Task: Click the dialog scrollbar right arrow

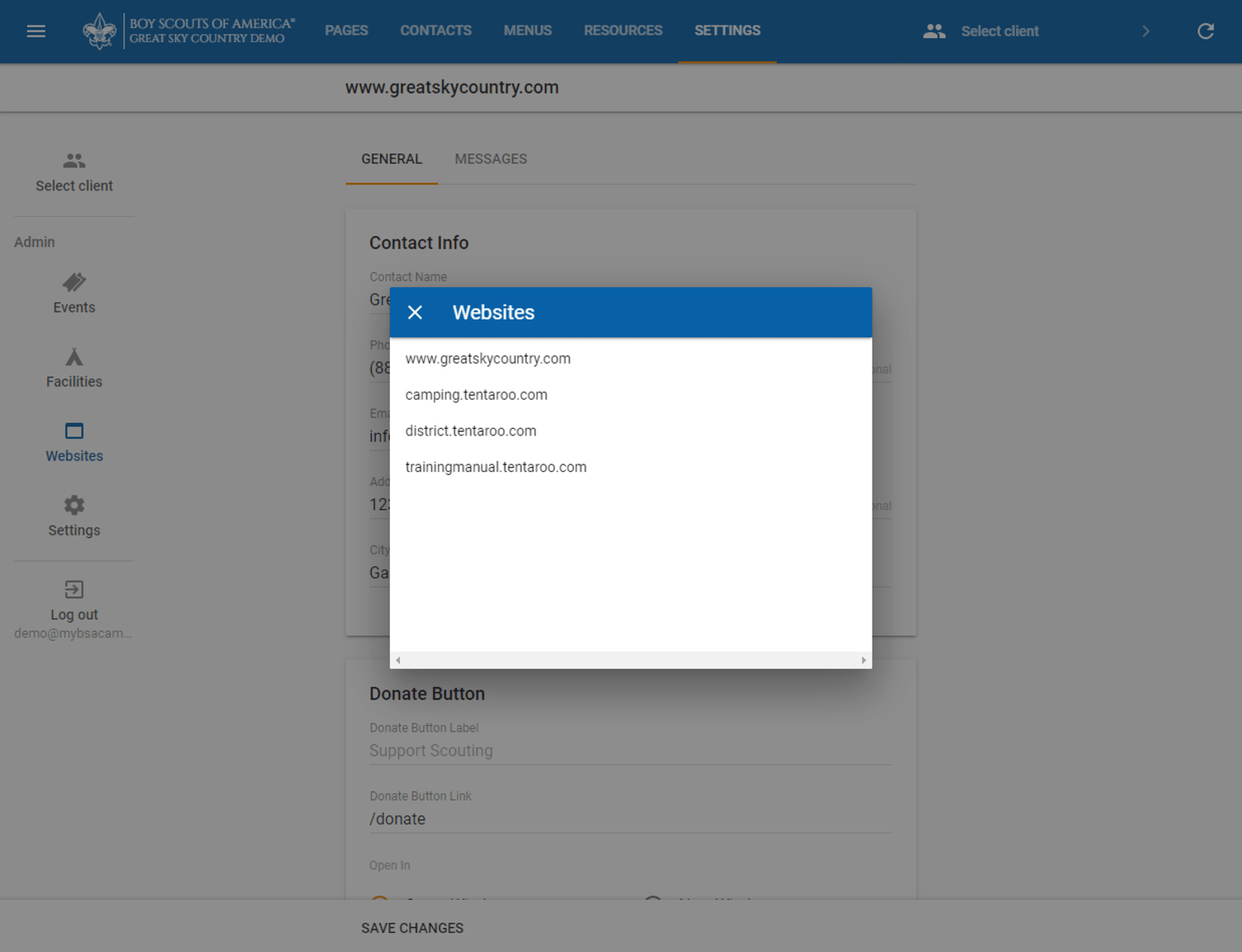Action: coord(864,661)
